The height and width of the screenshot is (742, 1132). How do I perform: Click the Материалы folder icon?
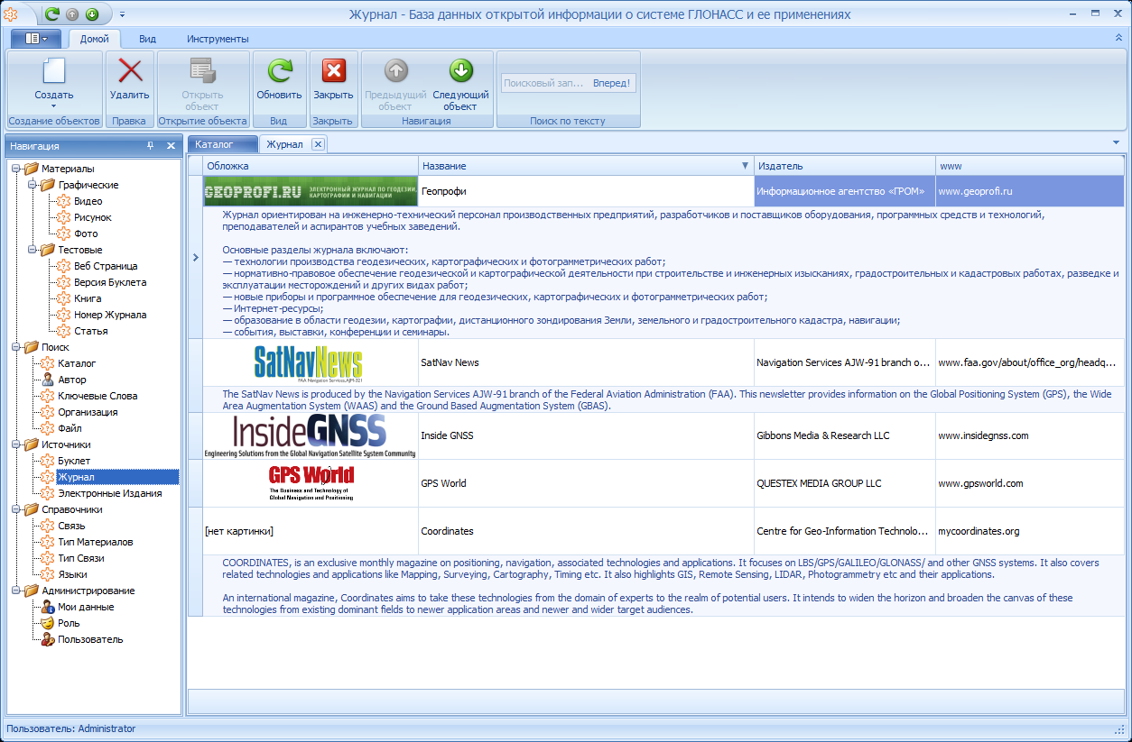click(31, 168)
